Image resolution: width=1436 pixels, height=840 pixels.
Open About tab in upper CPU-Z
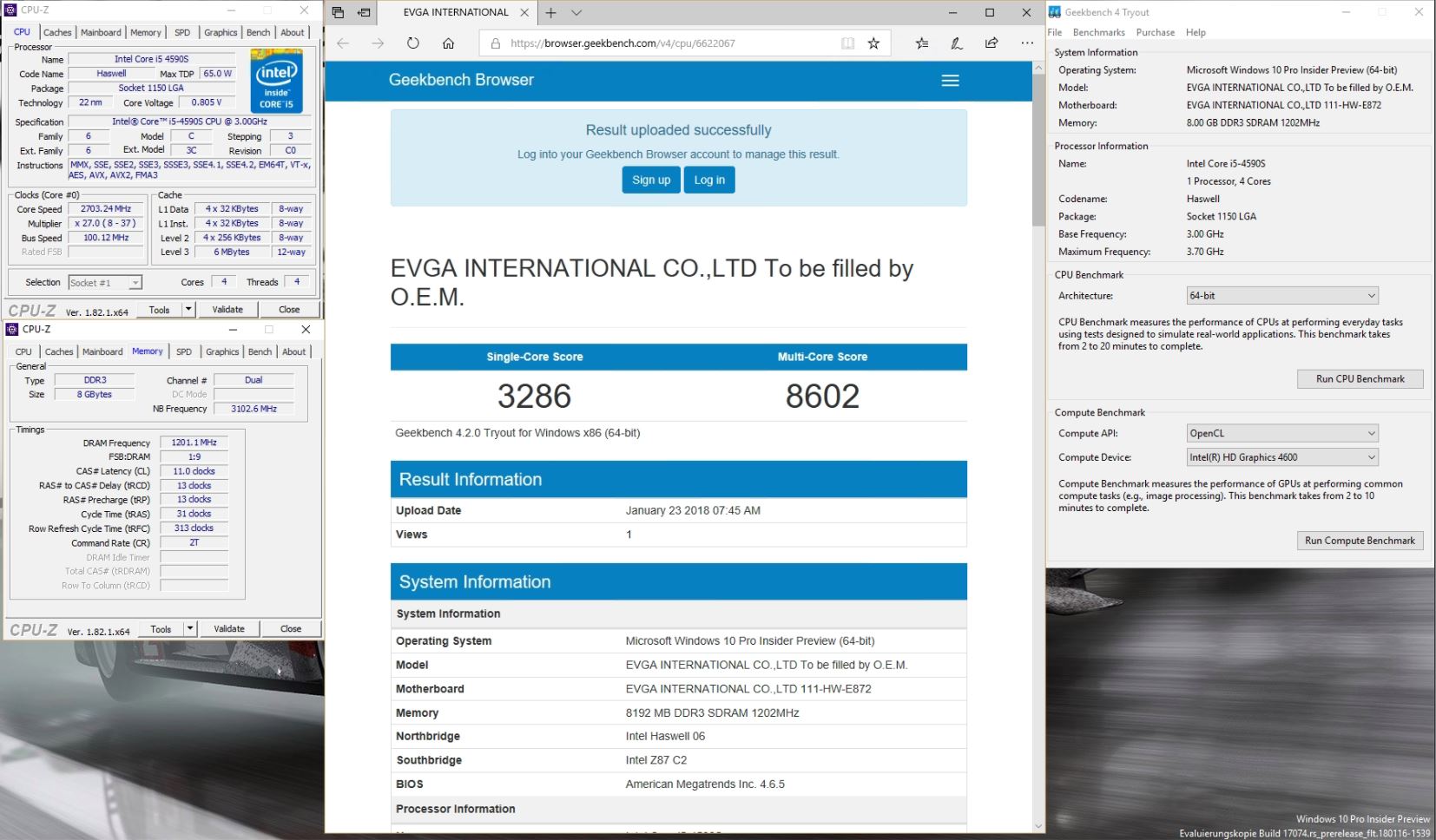pyautogui.click(x=293, y=32)
